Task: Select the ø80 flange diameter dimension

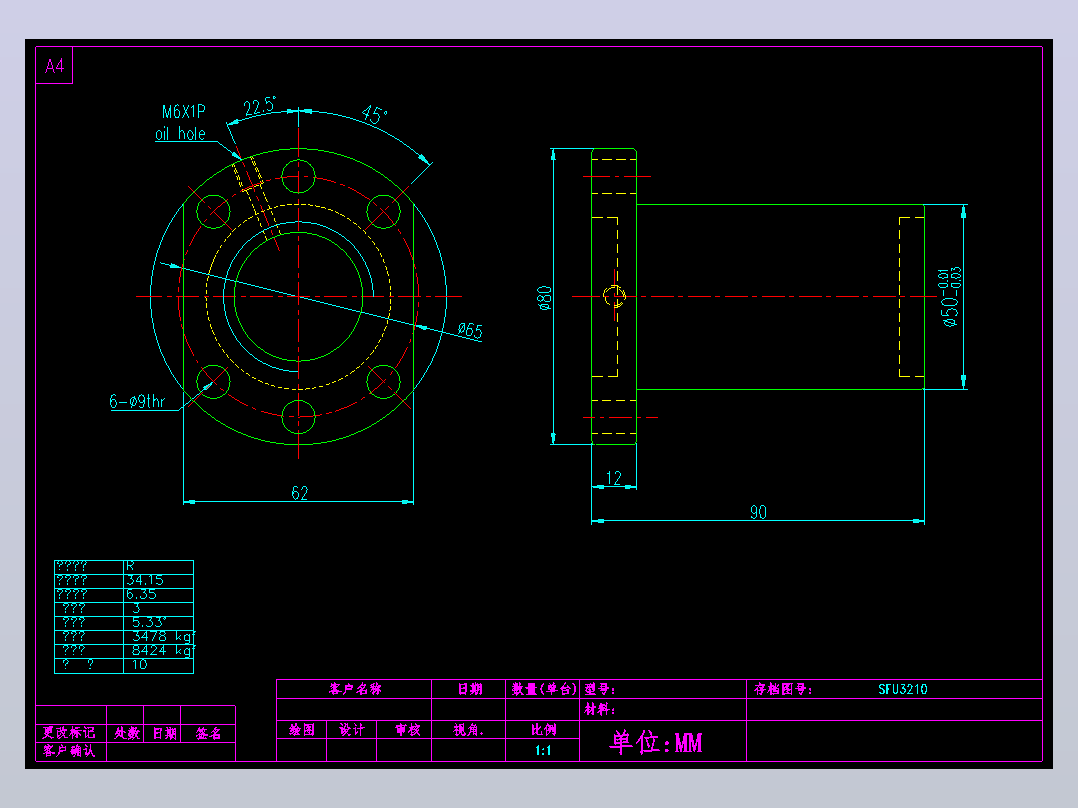Action: [x=544, y=298]
